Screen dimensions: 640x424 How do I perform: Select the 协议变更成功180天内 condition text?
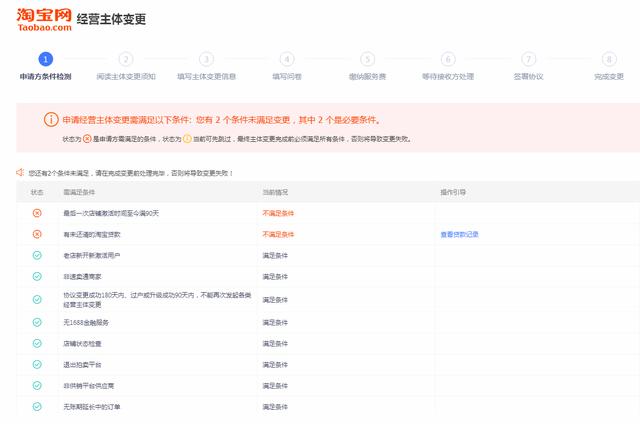[x=157, y=300]
